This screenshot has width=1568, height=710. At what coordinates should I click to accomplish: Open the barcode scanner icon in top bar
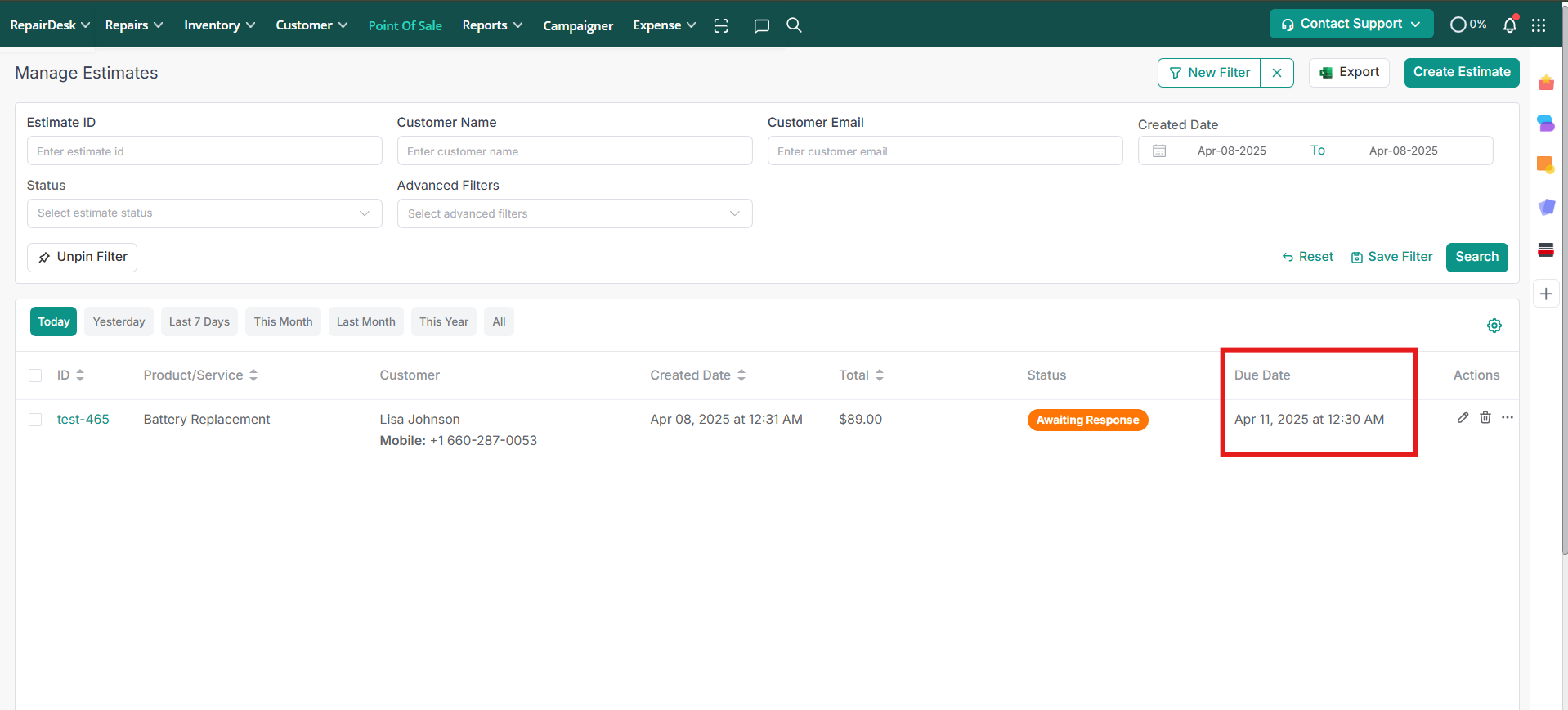tap(721, 25)
